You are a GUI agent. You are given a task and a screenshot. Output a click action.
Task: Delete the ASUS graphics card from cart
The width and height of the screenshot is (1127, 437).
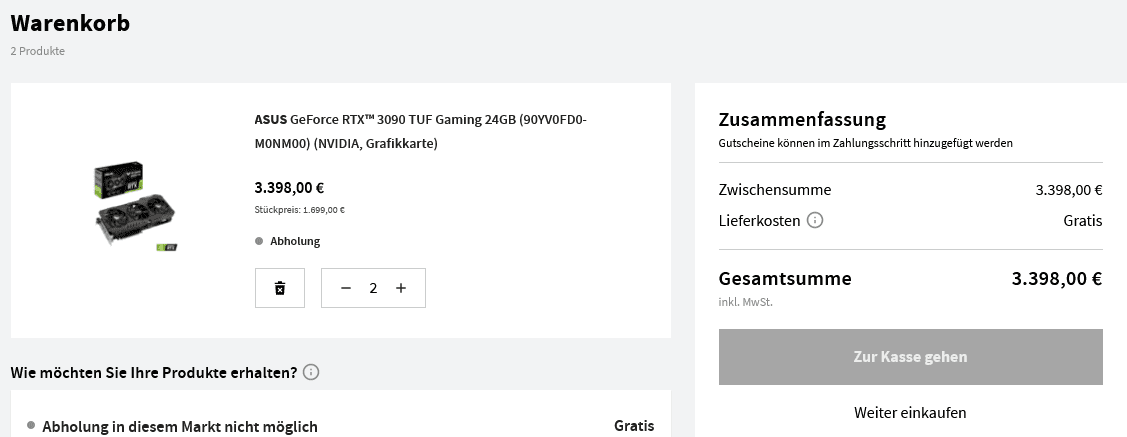(x=280, y=288)
